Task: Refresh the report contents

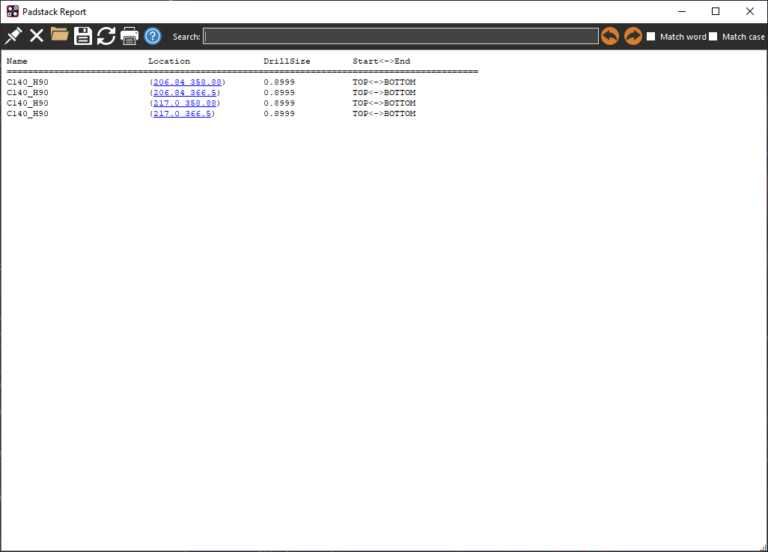Action: [106, 36]
